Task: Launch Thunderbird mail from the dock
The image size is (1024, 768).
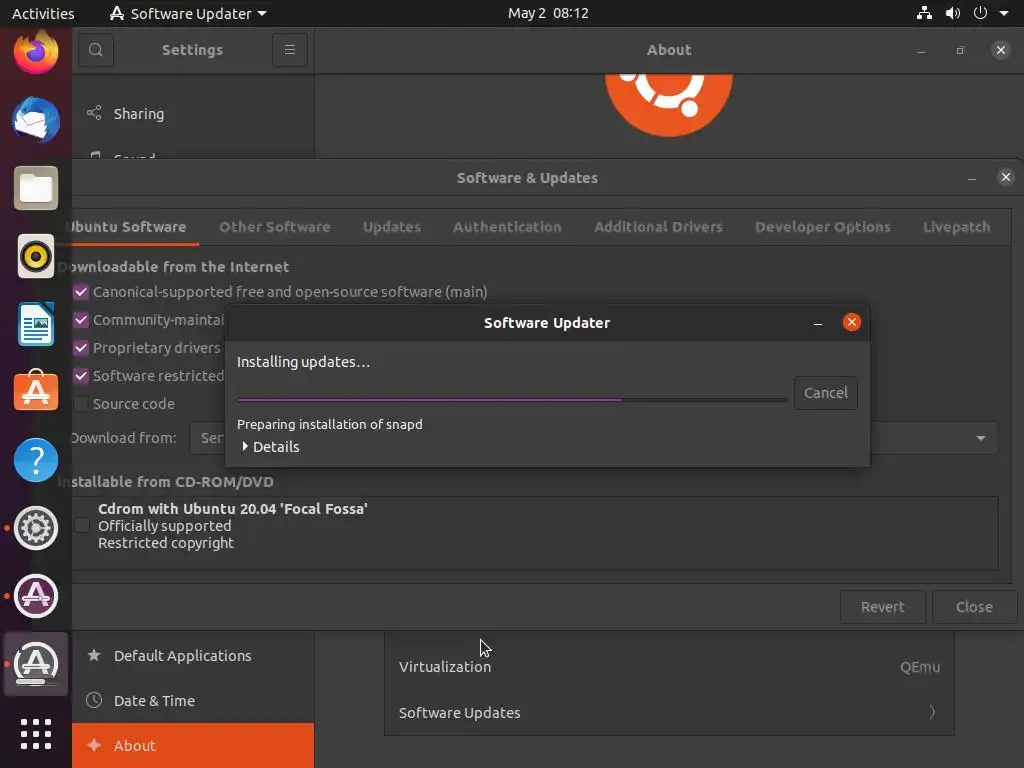Action: [x=36, y=120]
